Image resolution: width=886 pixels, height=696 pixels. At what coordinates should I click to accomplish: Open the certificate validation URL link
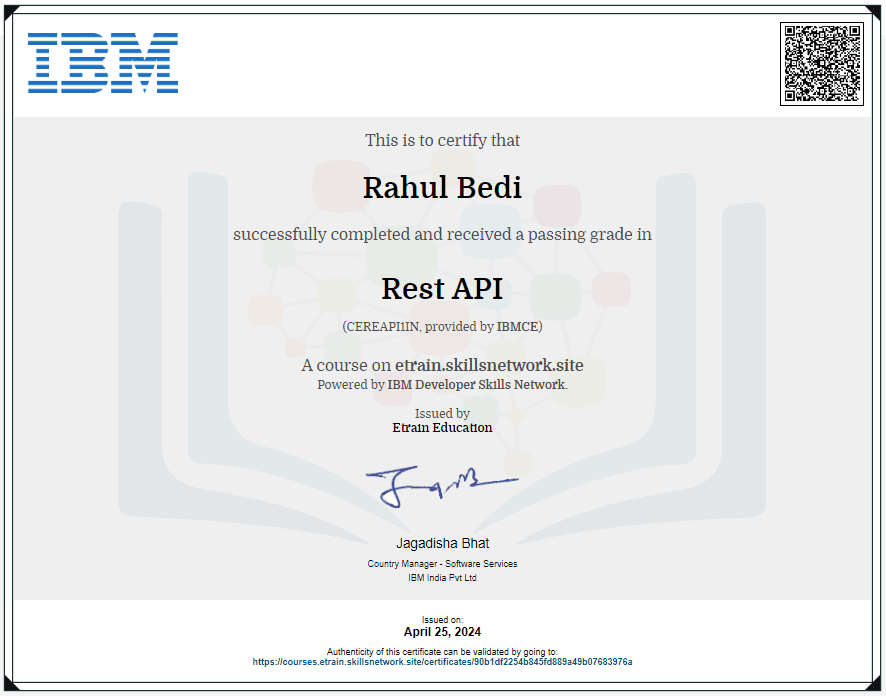pos(443,661)
